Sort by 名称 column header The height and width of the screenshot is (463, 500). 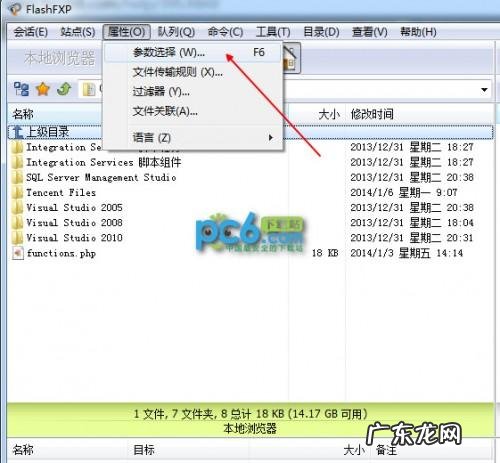(23, 114)
